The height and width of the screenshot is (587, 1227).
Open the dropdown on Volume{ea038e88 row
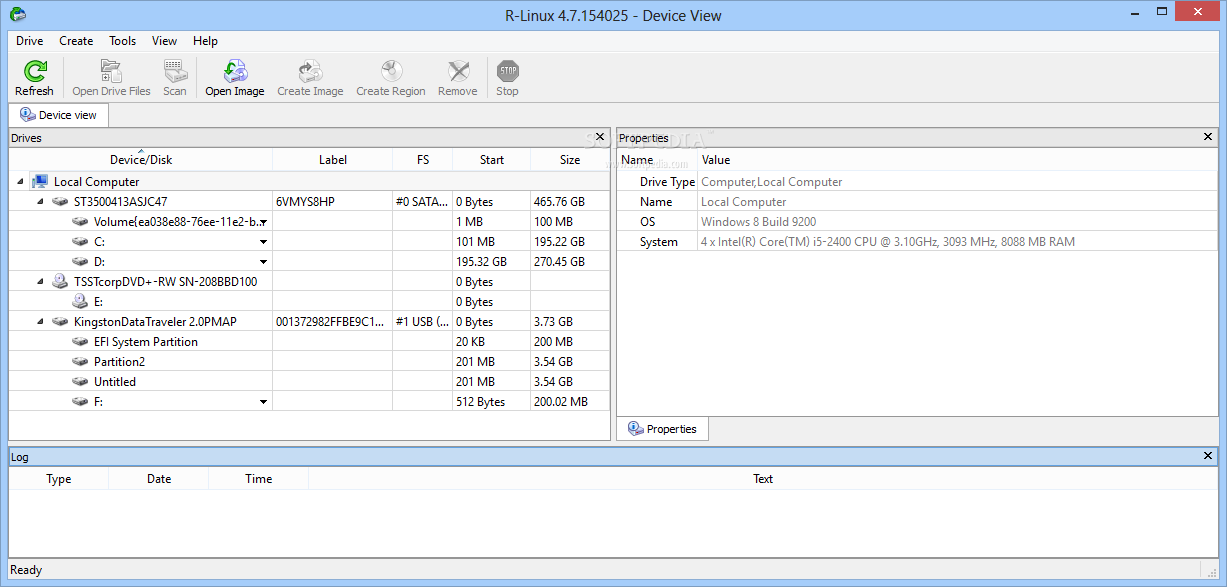pyautogui.click(x=264, y=222)
